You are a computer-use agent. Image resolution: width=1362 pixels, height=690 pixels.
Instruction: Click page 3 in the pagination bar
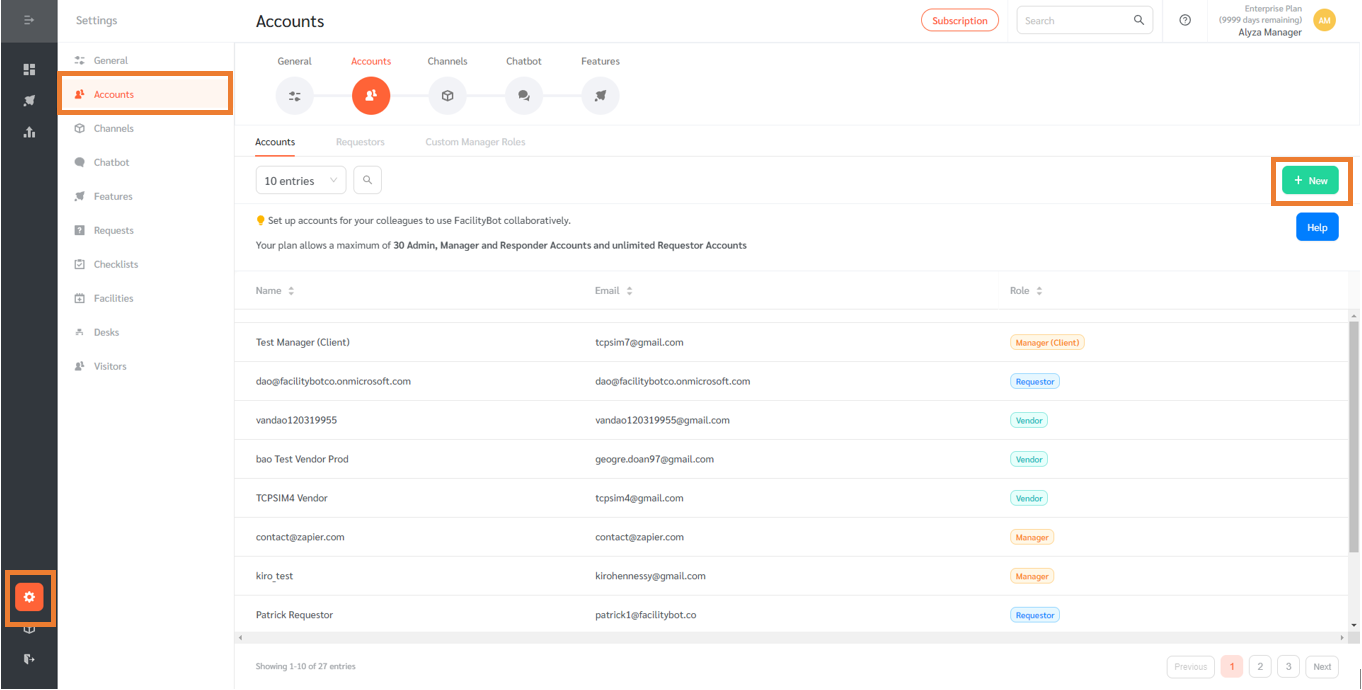[1288, 666]
